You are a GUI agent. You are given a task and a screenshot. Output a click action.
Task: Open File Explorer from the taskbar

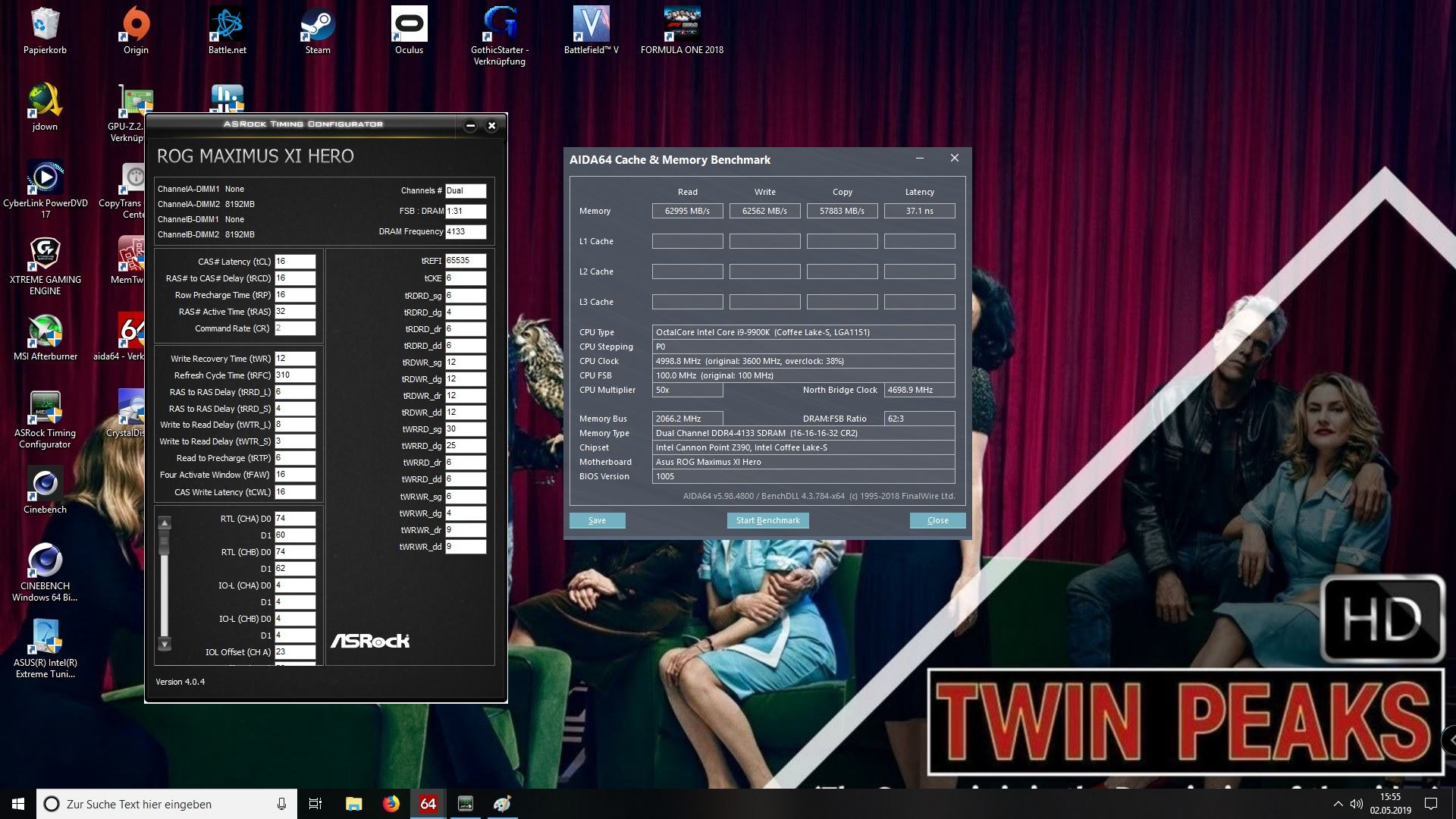353,804
